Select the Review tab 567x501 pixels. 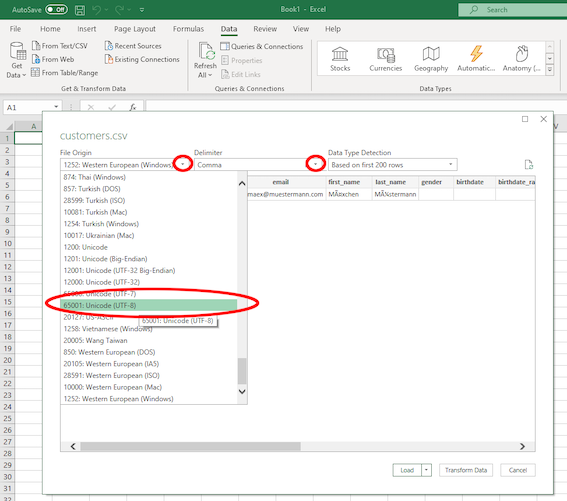tap(265, 29)
